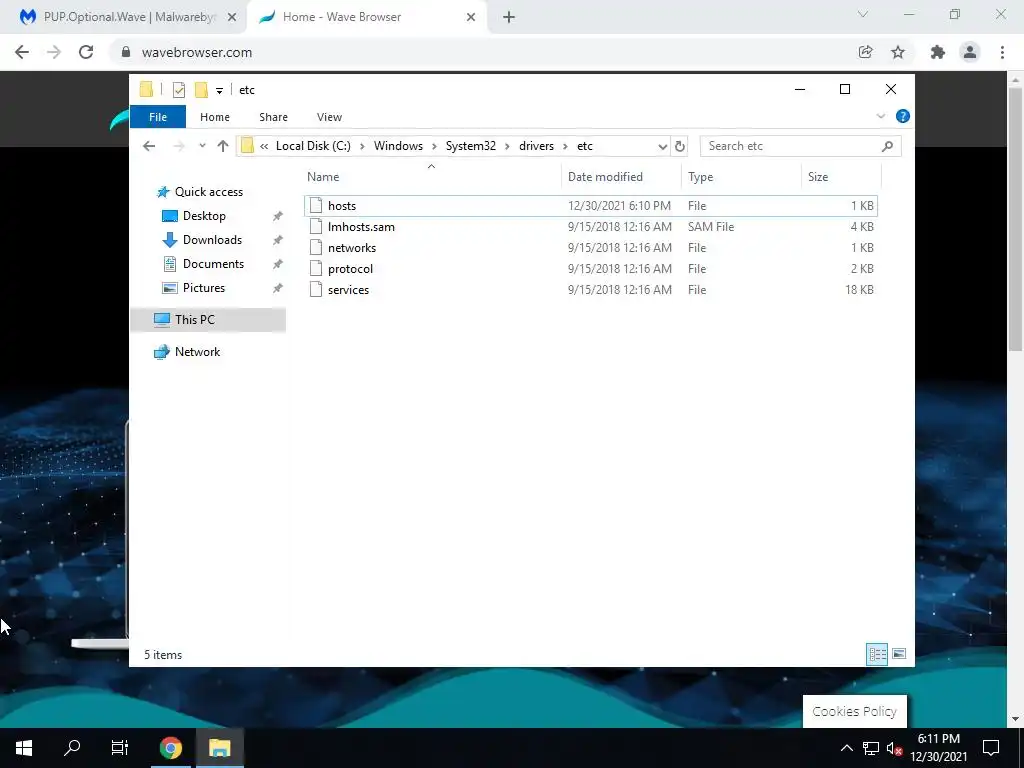The image size is (1024, 768).
Task: Expand the Explorer ribbon chevron
Action: click(x=880, y=116)
